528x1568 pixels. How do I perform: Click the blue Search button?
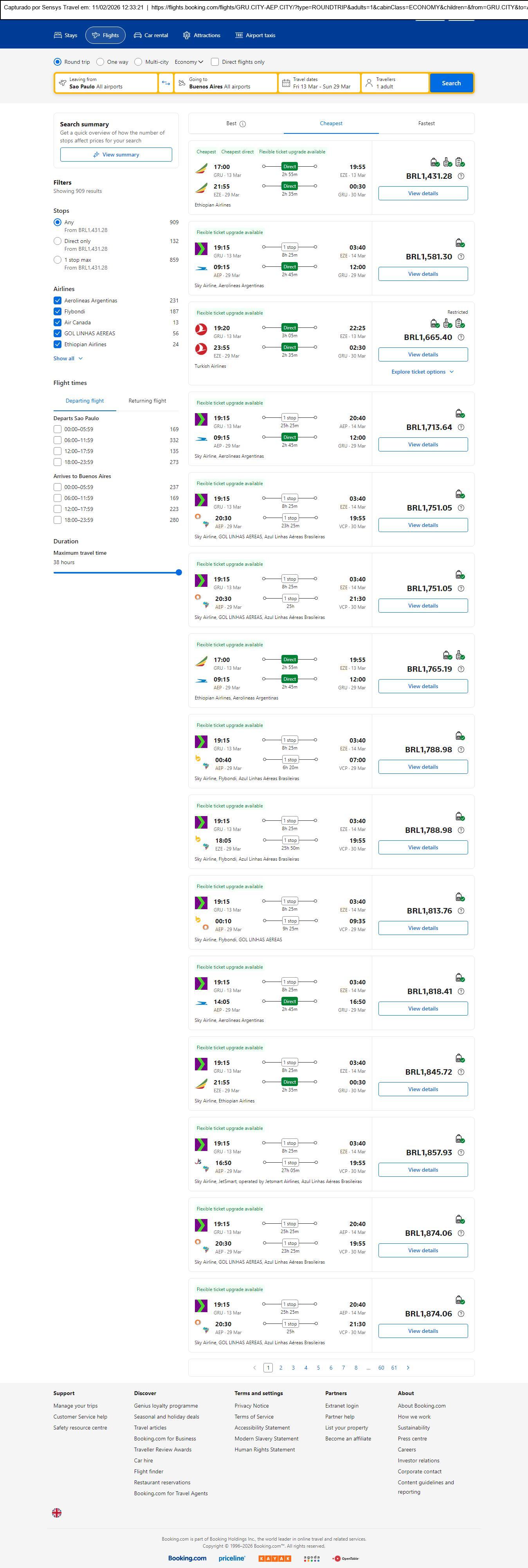click(451, 83)
